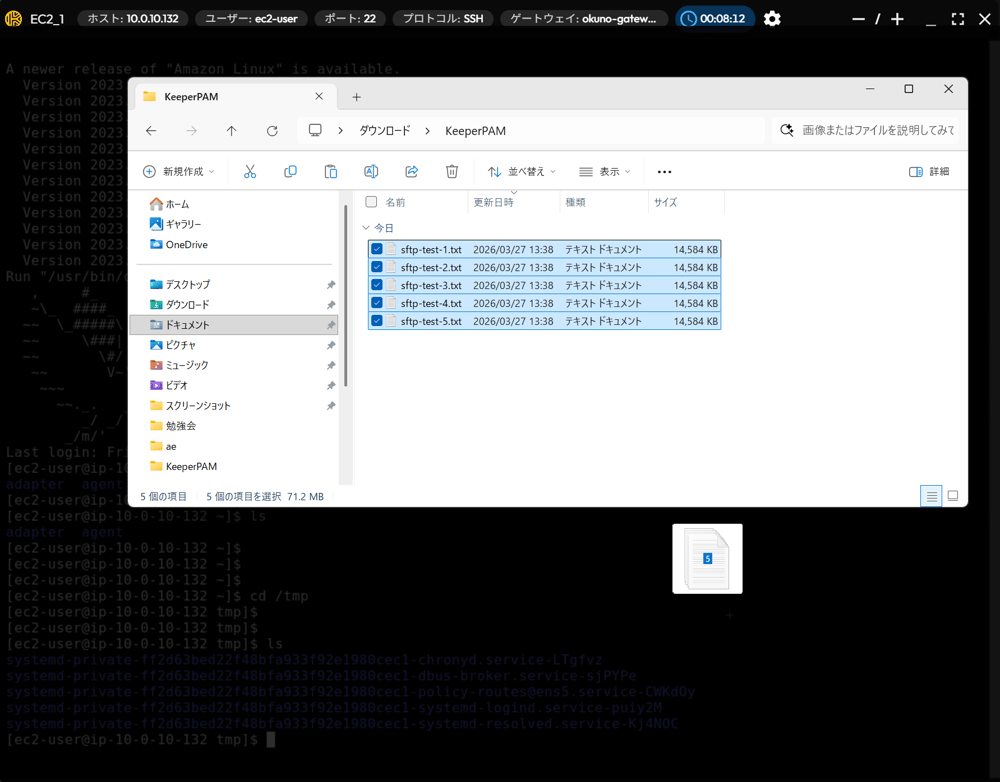Uncheck the sftp-test-3.txt checkbox

pyautogui.click(x=377, y=286)
